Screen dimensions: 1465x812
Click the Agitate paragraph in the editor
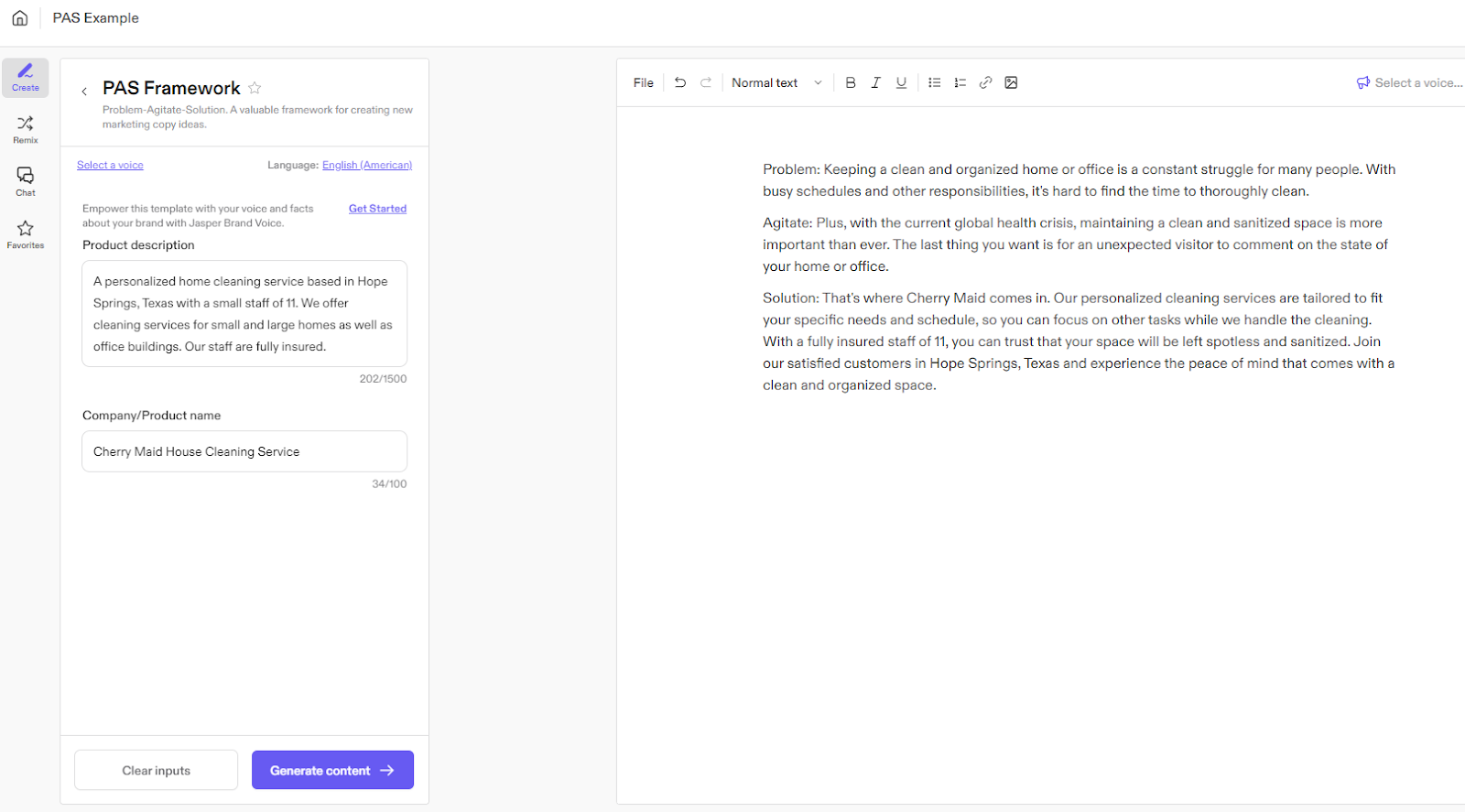coord(1076,244)
